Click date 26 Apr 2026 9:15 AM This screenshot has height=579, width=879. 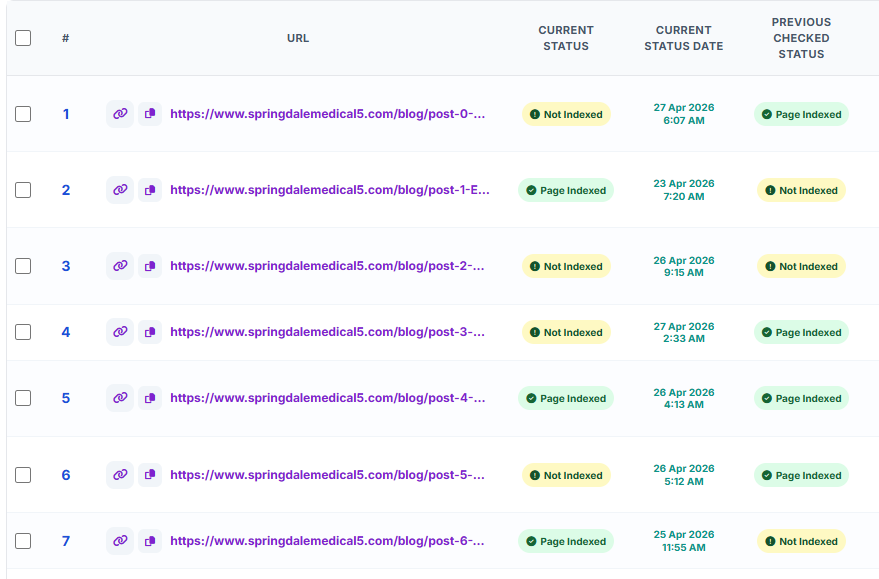(683, 266)
